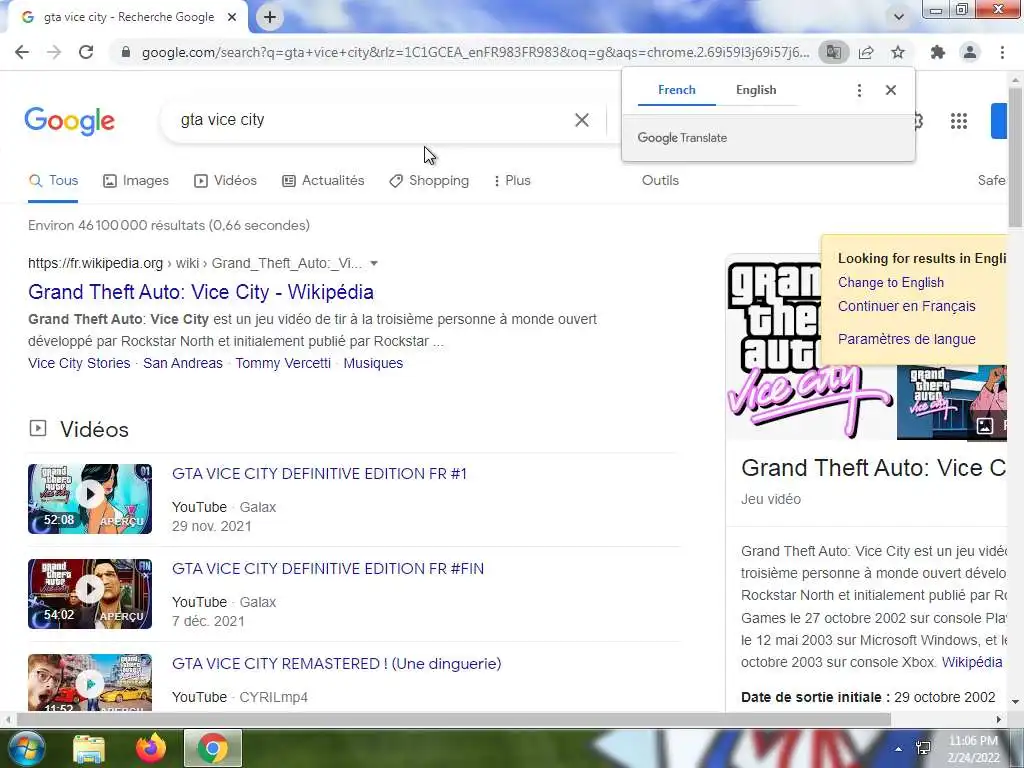Bookmark this page with the star icon
This screenshot has height=768, width=1024.
[898, 52]
